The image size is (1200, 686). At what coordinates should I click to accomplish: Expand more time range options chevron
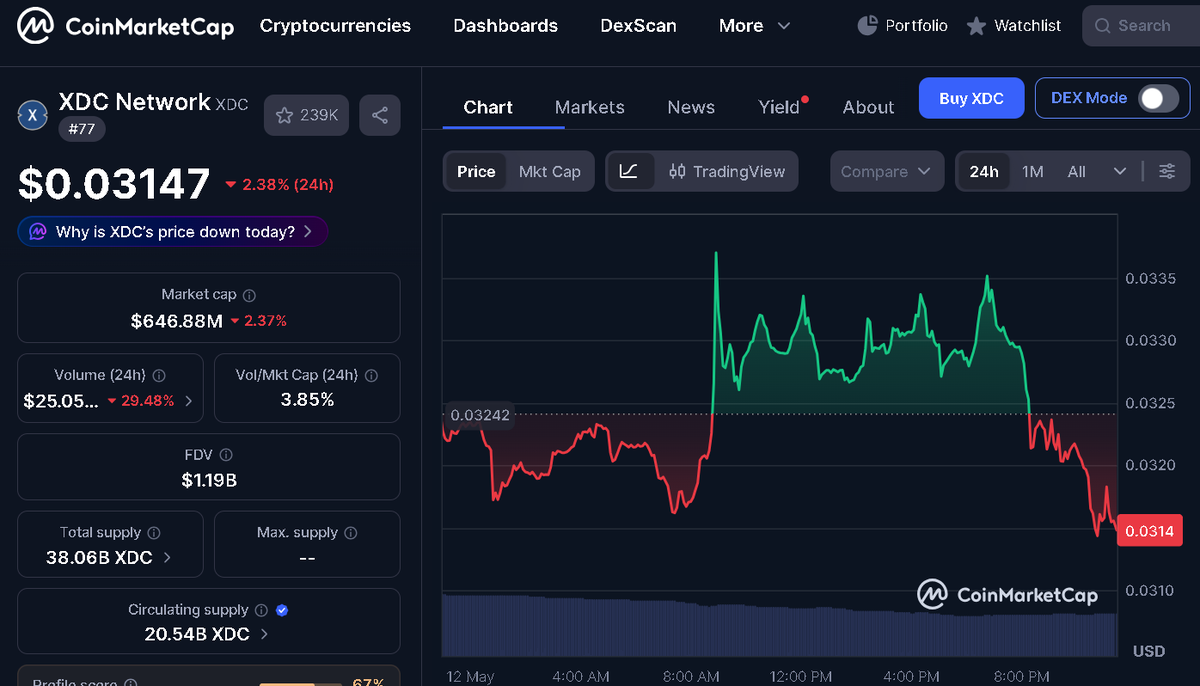(1120, 171)
